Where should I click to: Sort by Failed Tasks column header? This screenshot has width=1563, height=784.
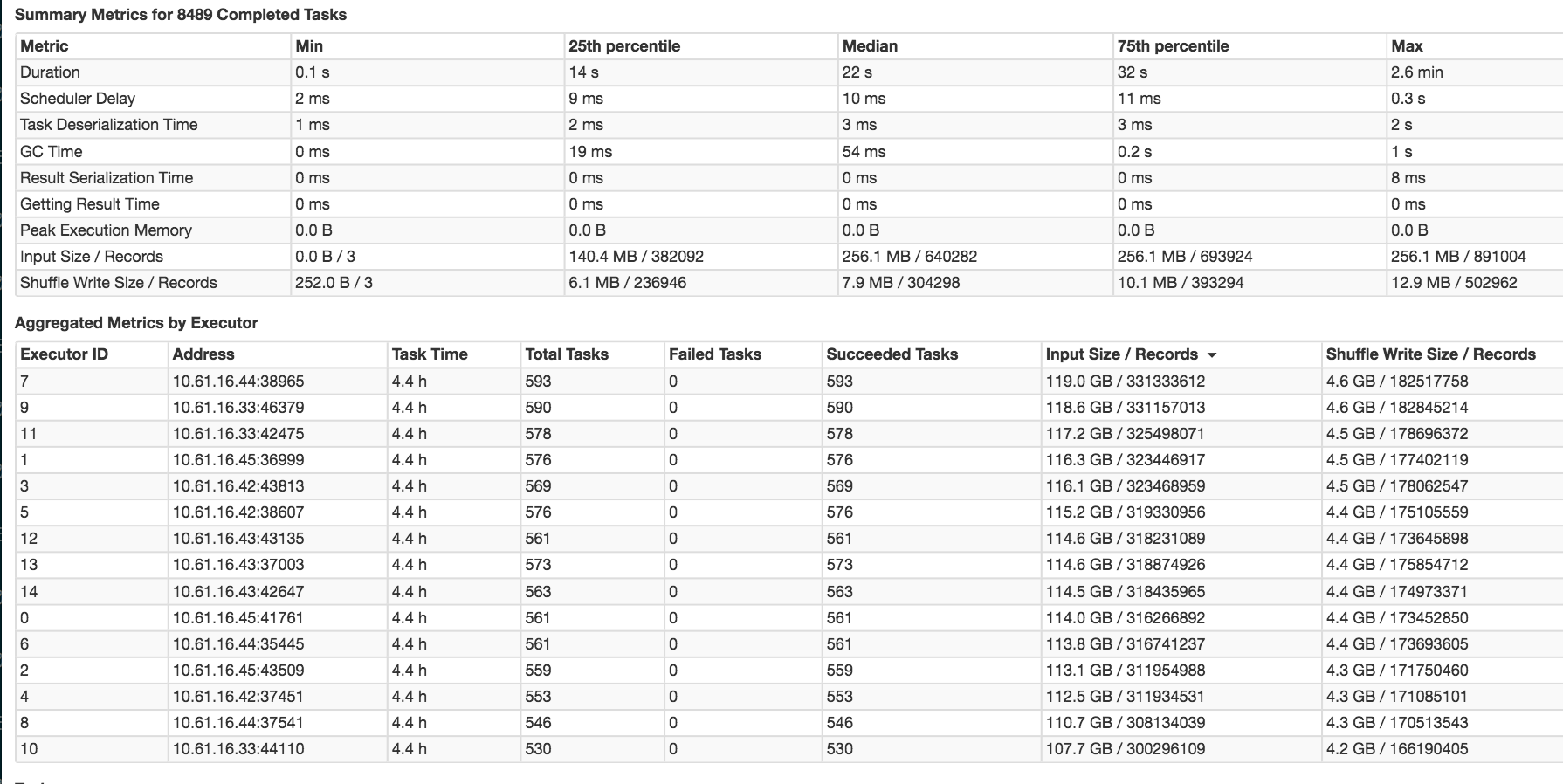coord(715,354)
